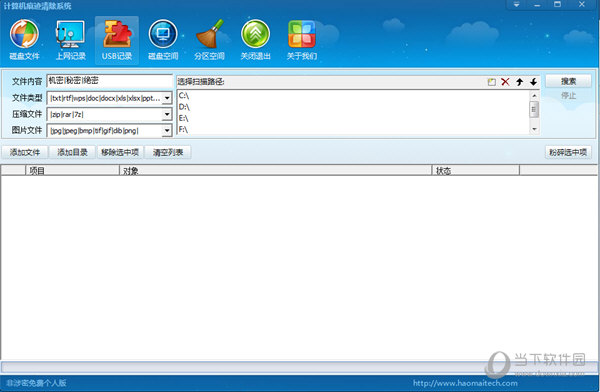Click the 粉碎选中项 shred selected button
600x392 pixels.
point(568,152)
